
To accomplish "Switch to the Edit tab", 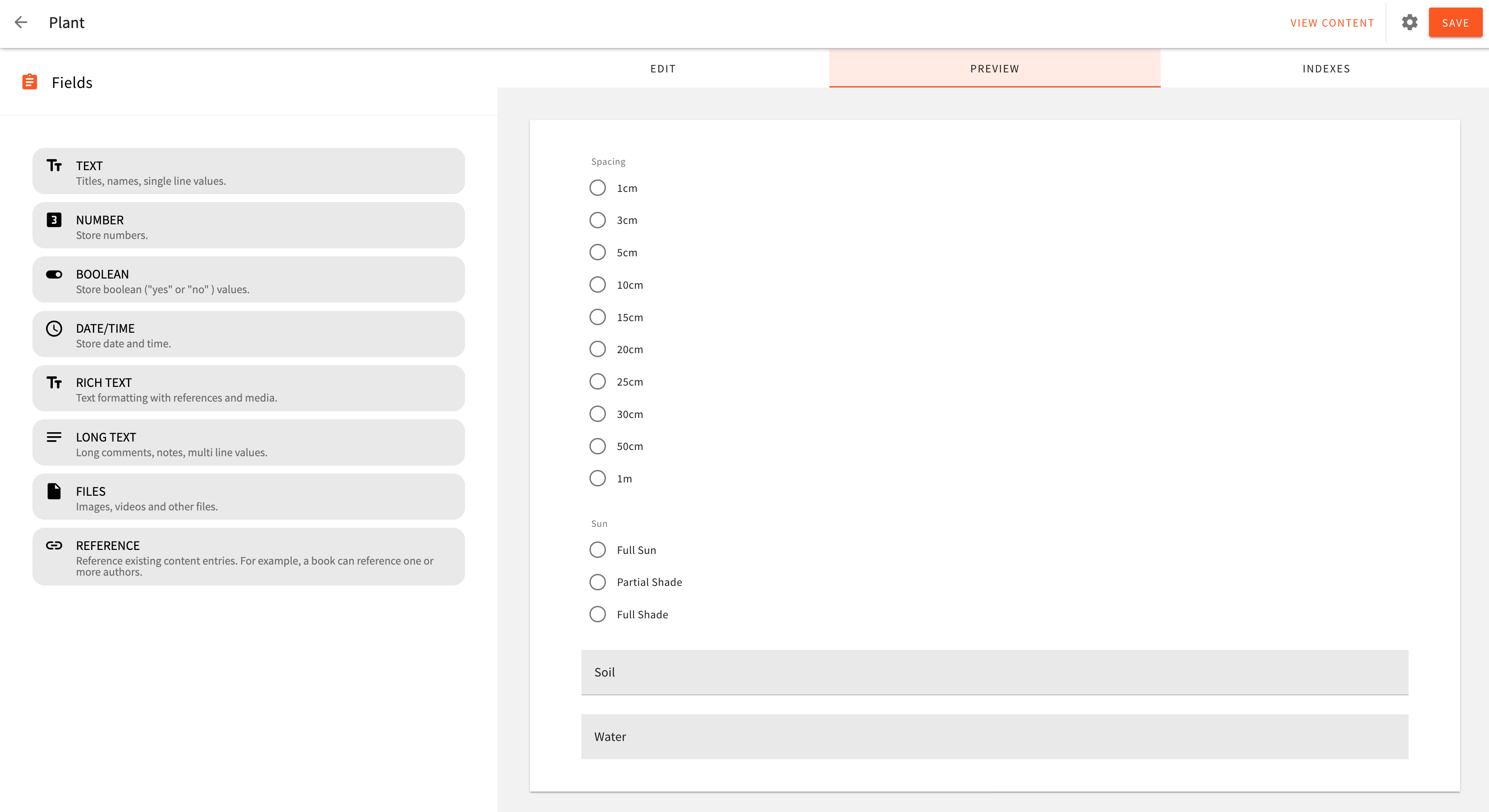I will 663,68.
